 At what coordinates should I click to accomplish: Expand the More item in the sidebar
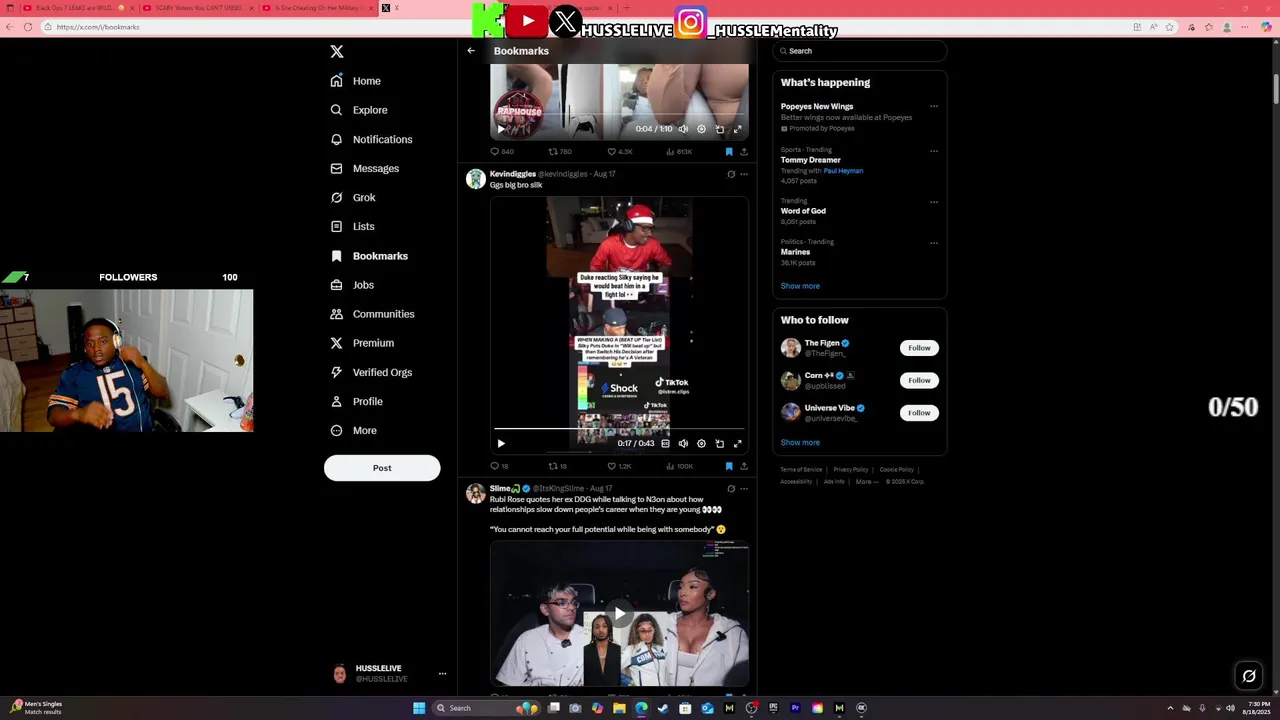pos(354,430)
